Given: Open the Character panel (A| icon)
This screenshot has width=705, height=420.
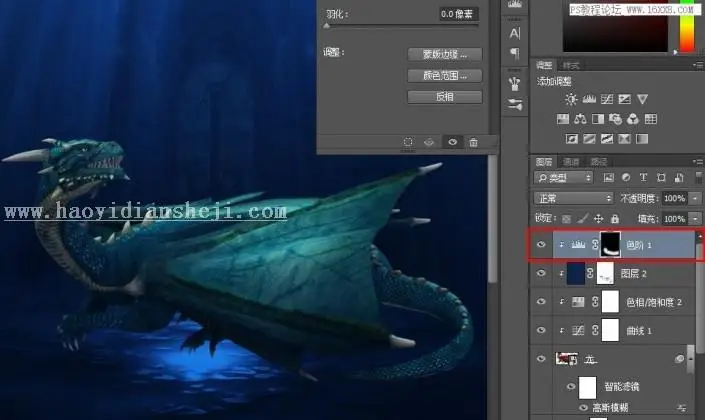Looking at the screenshot, I should click(515, 33).
